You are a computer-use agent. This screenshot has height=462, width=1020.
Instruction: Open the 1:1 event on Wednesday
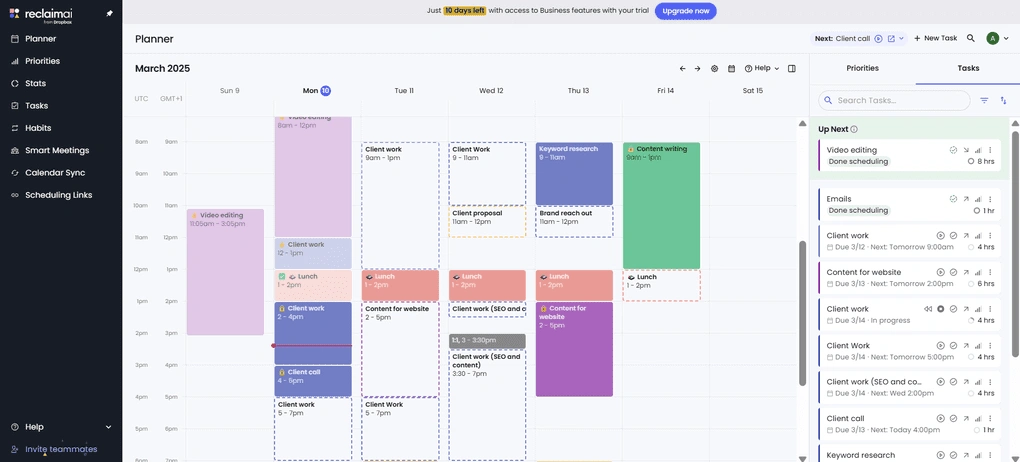487,341
